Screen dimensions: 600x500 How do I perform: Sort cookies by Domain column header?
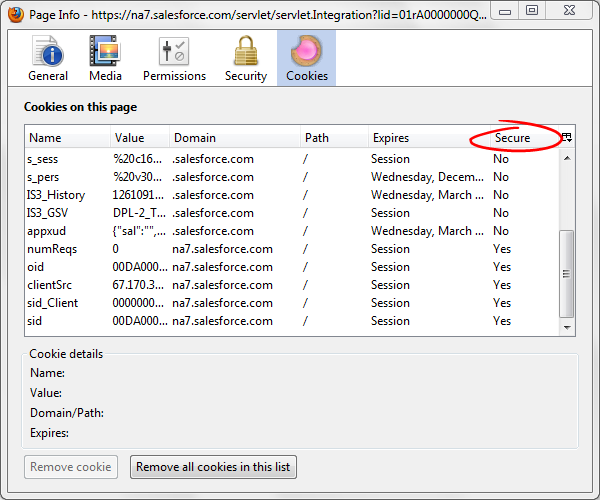pos(234,138)
